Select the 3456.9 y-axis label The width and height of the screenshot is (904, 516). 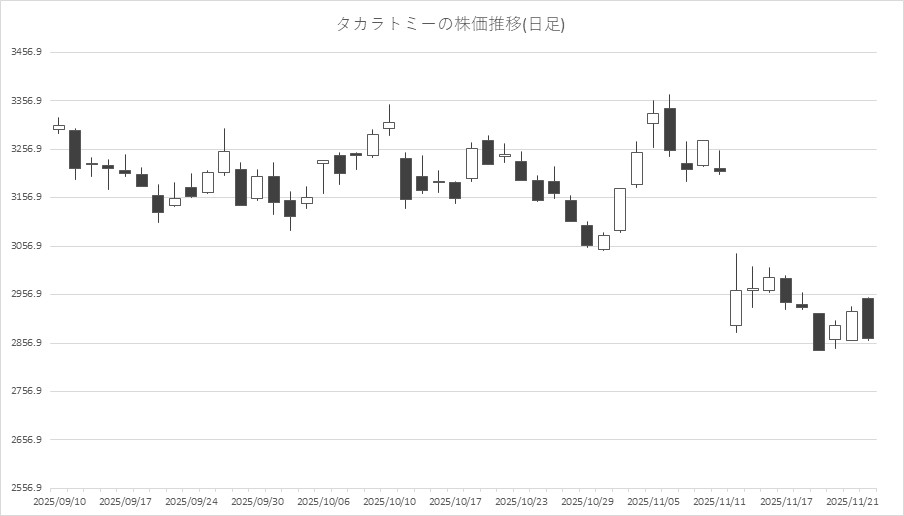26,52
